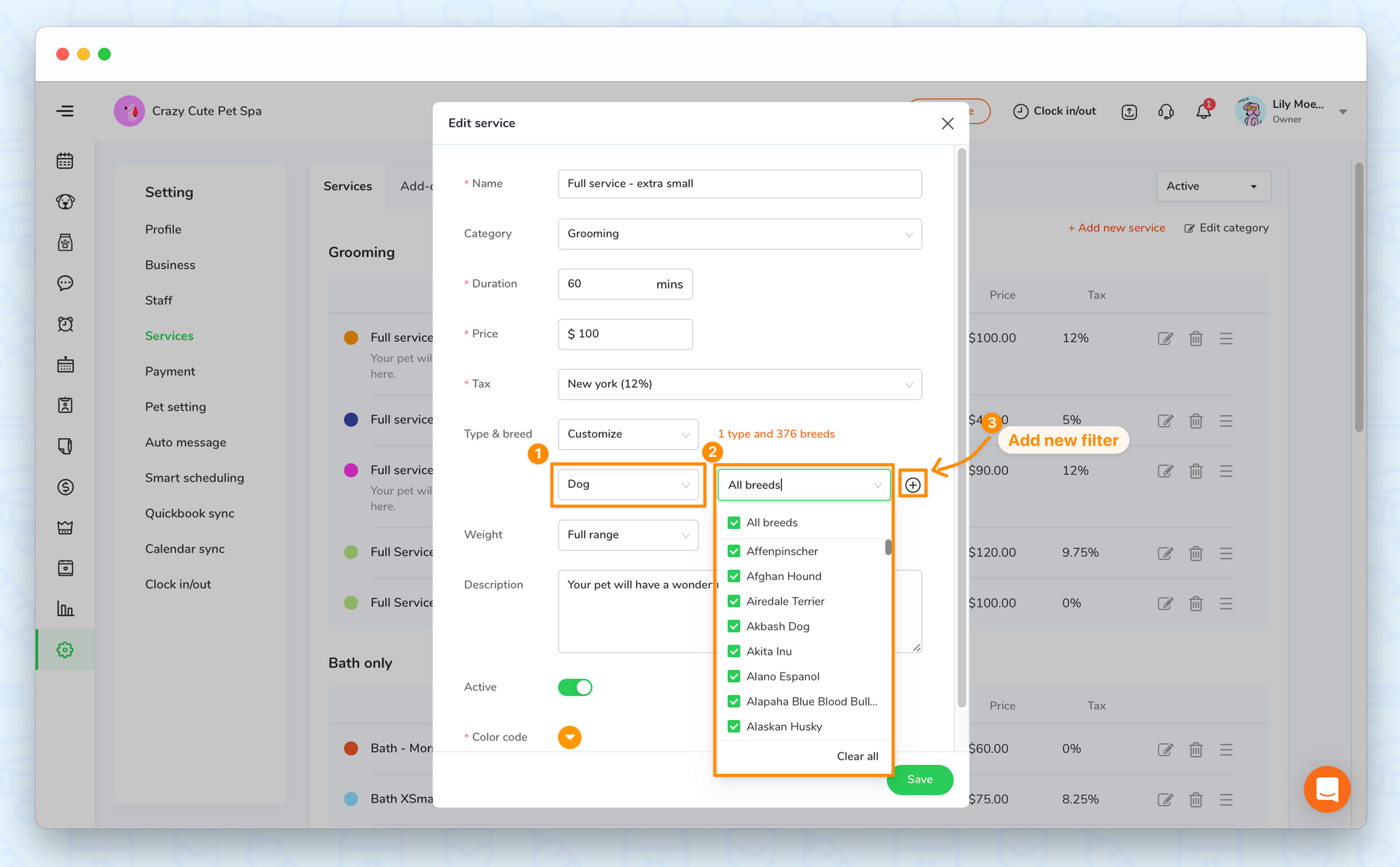Viewport: 1400px width, 867px height.
Task: Open the chat bubble messages icon
Action: (65, 283)
